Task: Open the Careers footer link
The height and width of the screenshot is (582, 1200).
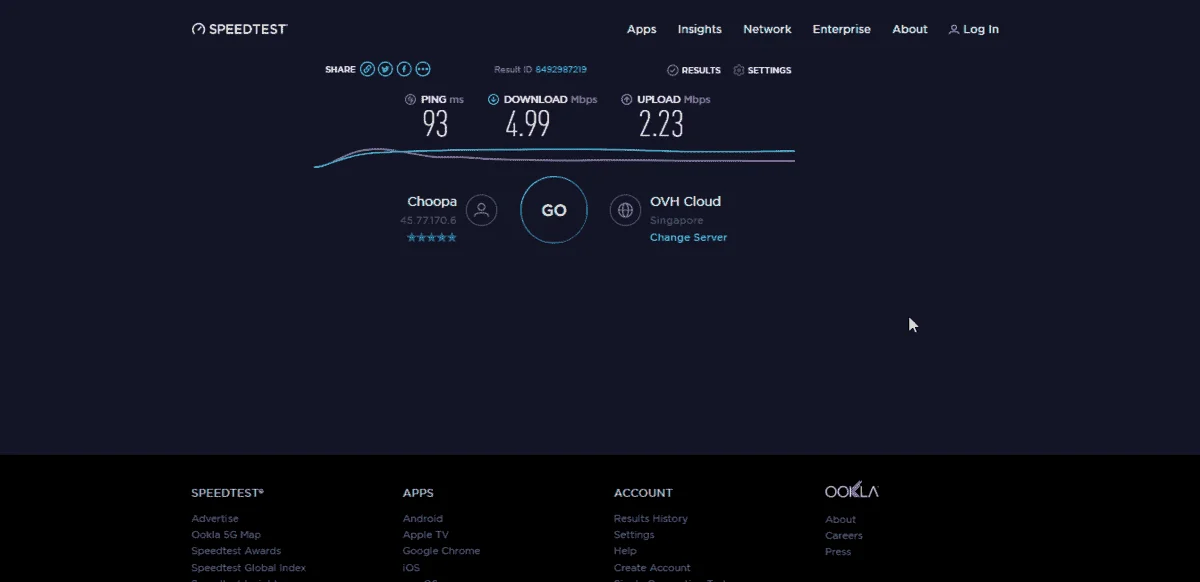Action: click(844, 535)
